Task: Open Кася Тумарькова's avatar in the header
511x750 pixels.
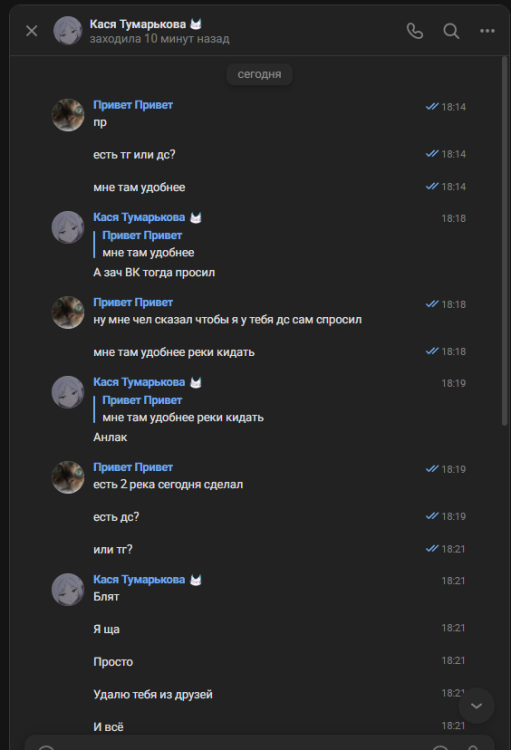Action: click(67, 31)
